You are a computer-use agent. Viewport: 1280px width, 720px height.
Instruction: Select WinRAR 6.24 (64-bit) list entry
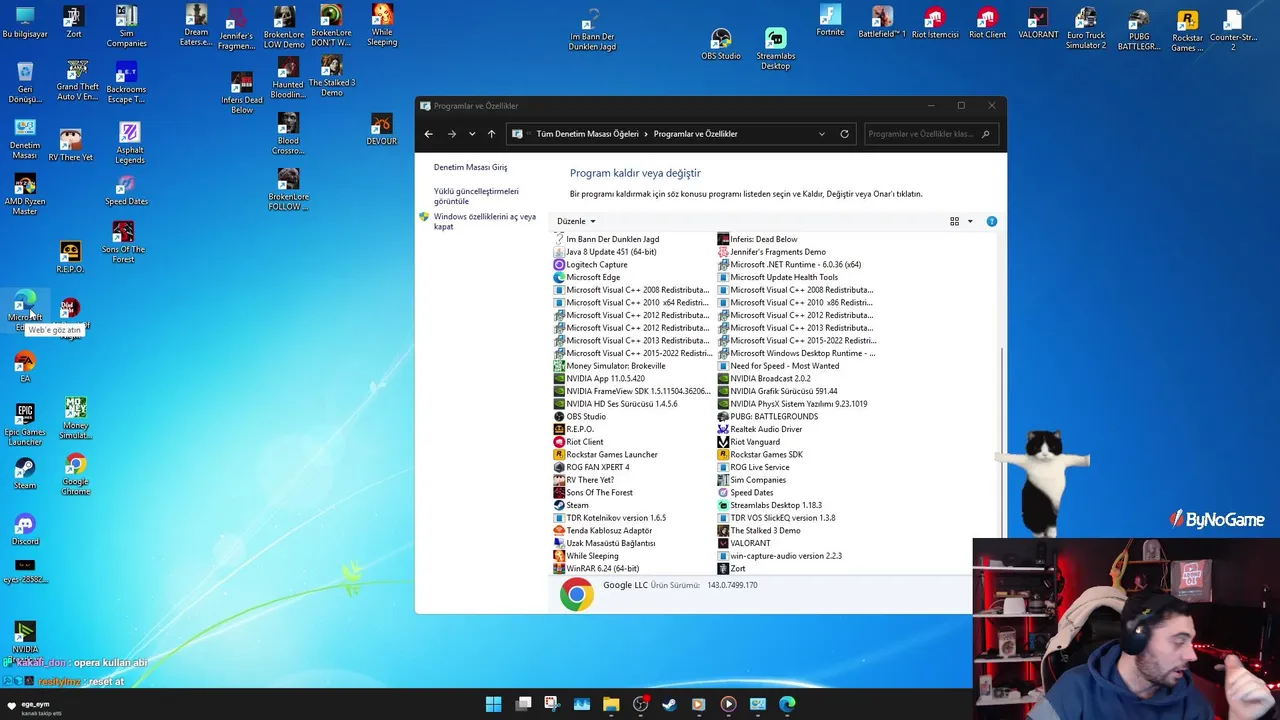603,569
